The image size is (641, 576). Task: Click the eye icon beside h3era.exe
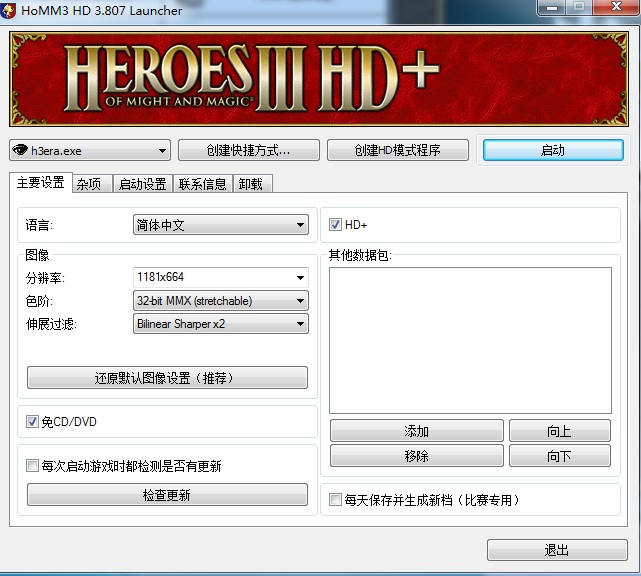20,150
